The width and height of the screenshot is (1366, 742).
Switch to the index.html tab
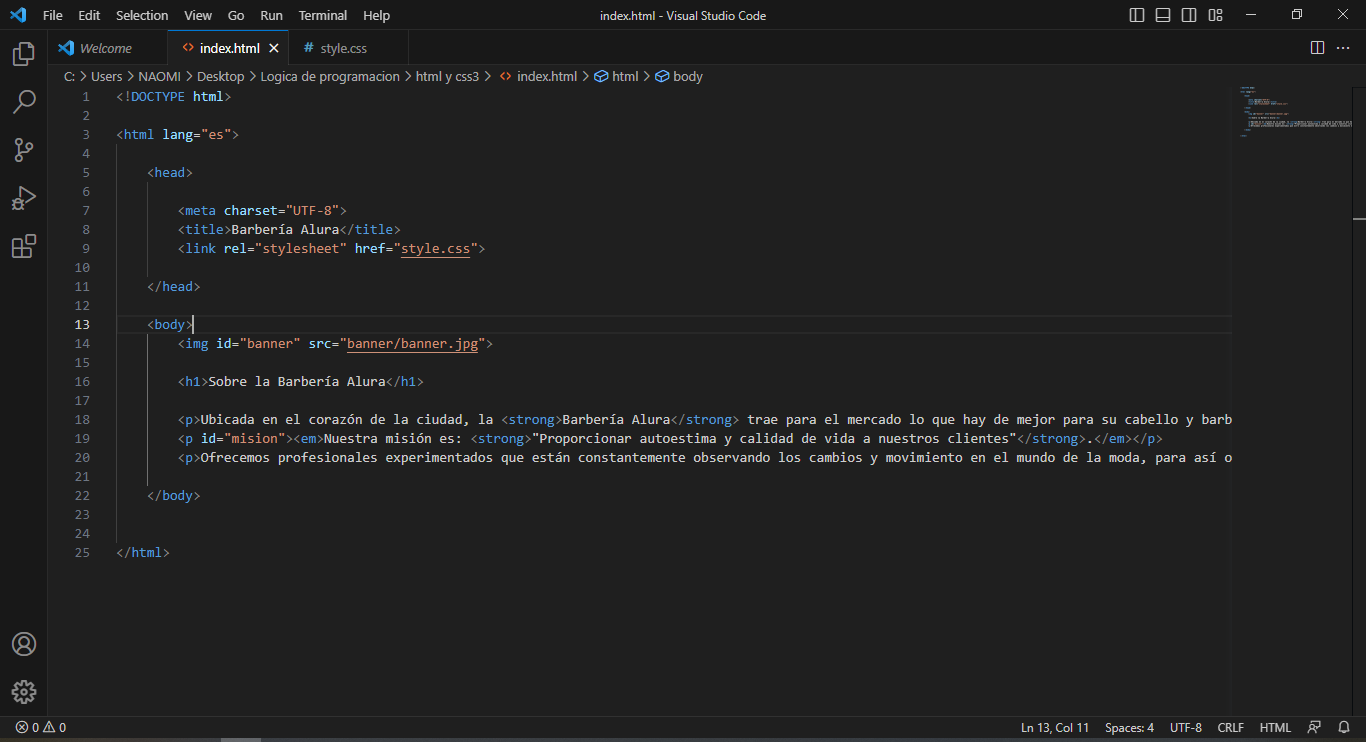229,48
